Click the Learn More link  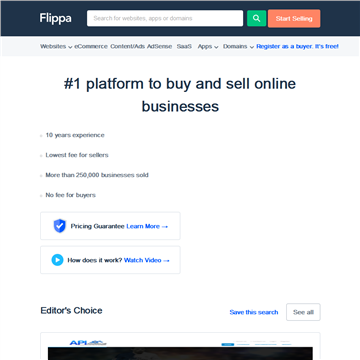pyautogui.click(x=147, y=226)
